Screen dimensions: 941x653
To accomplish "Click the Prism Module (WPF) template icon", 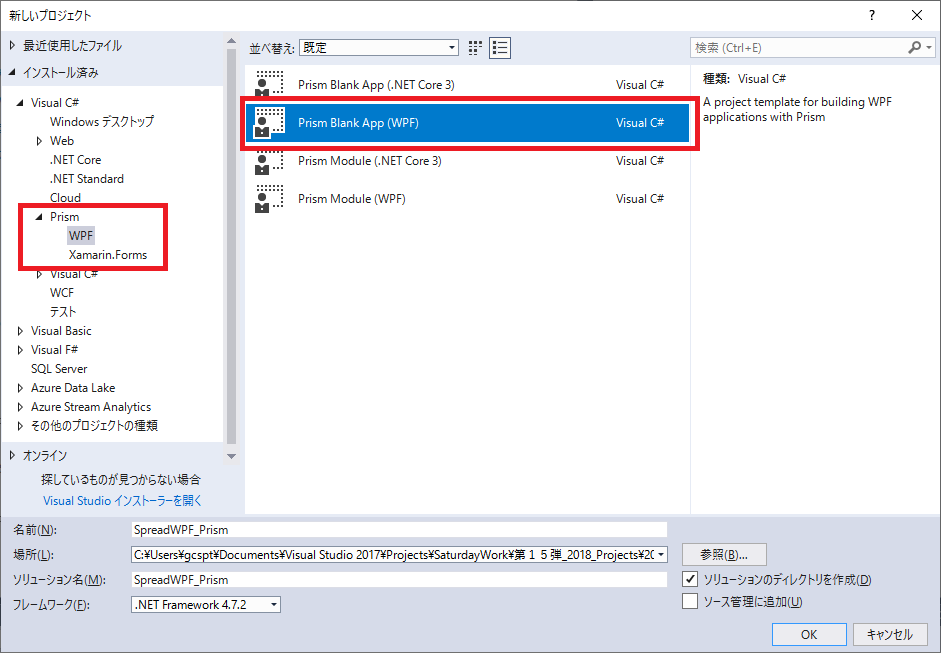I will 269,199.
